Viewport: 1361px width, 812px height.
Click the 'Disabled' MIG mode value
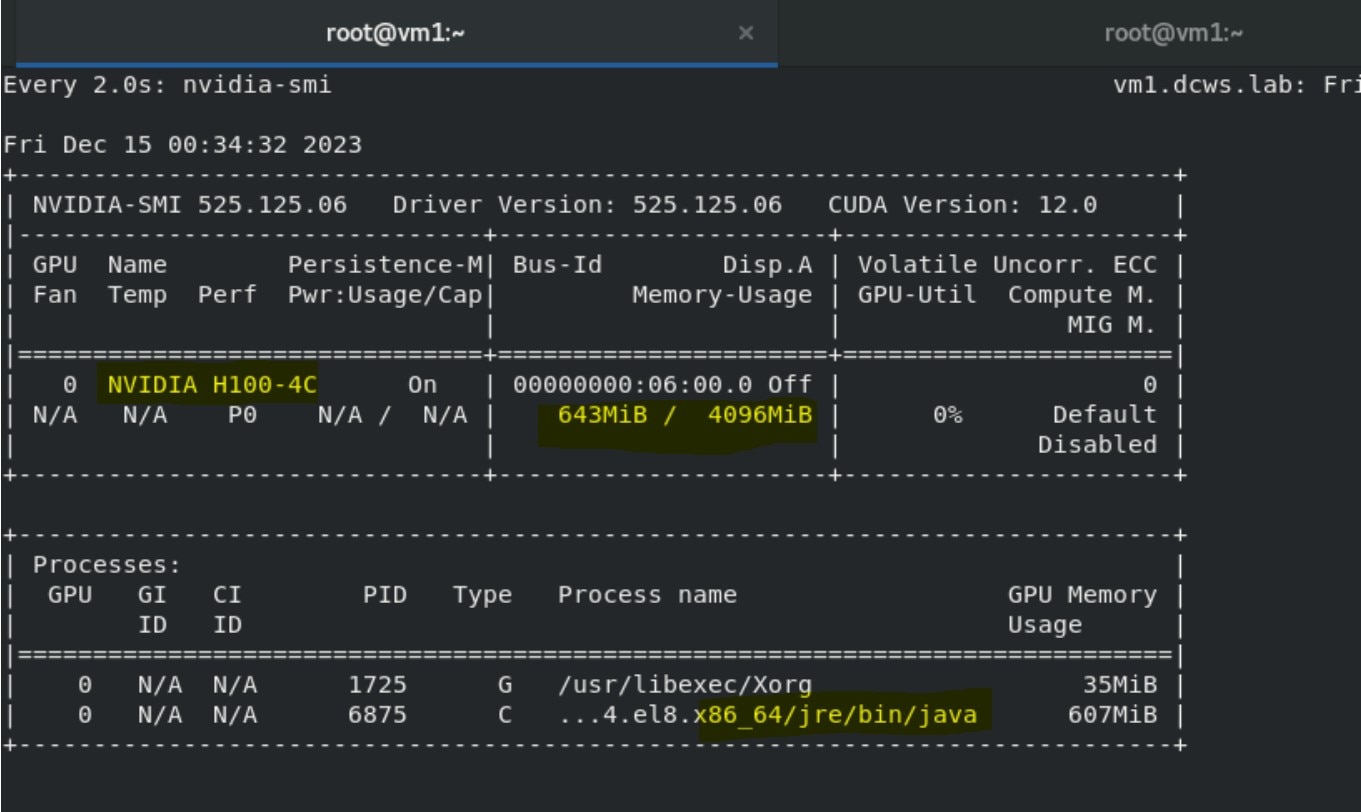(x=1097, y=445)
